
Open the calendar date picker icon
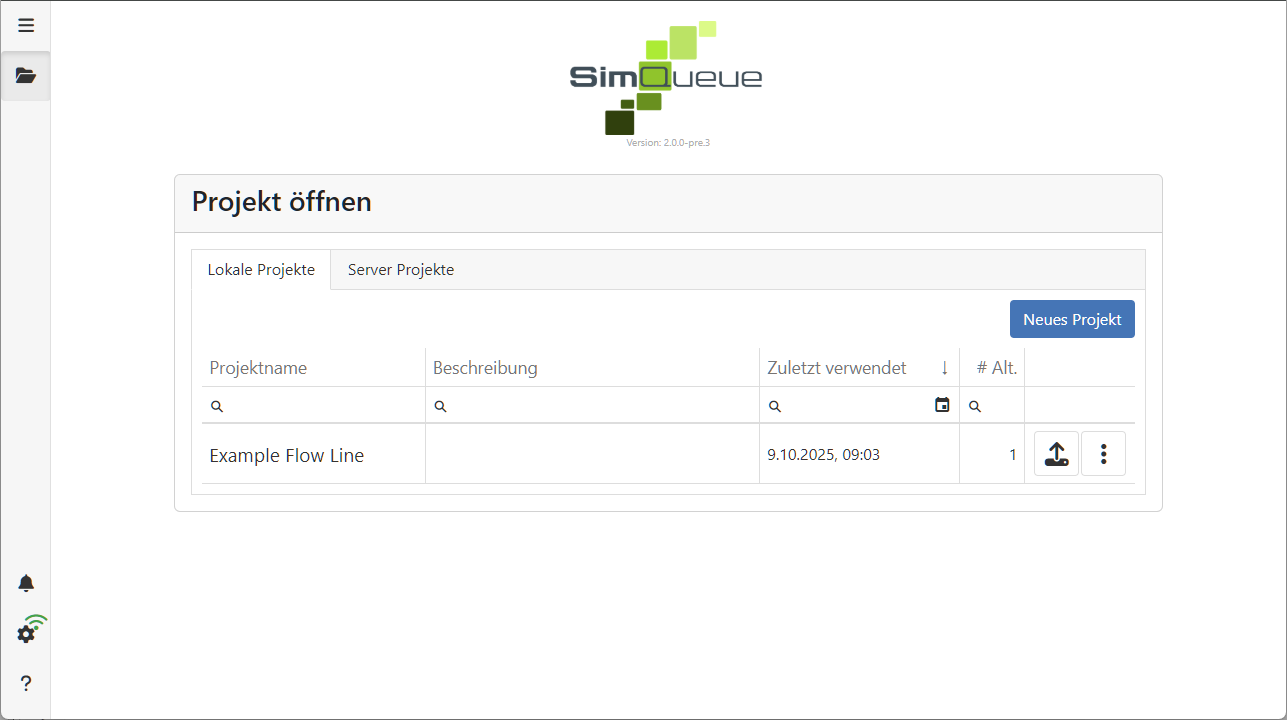tap(942, 405)
